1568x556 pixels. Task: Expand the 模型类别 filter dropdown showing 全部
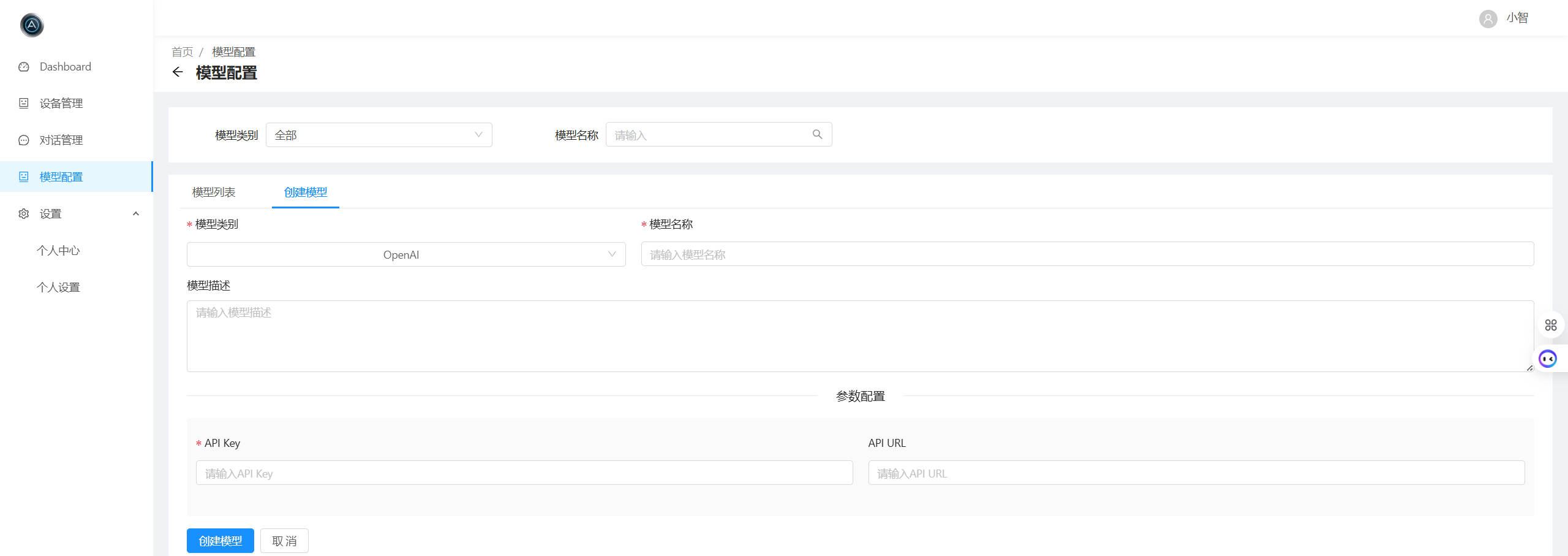pos(379,135)
